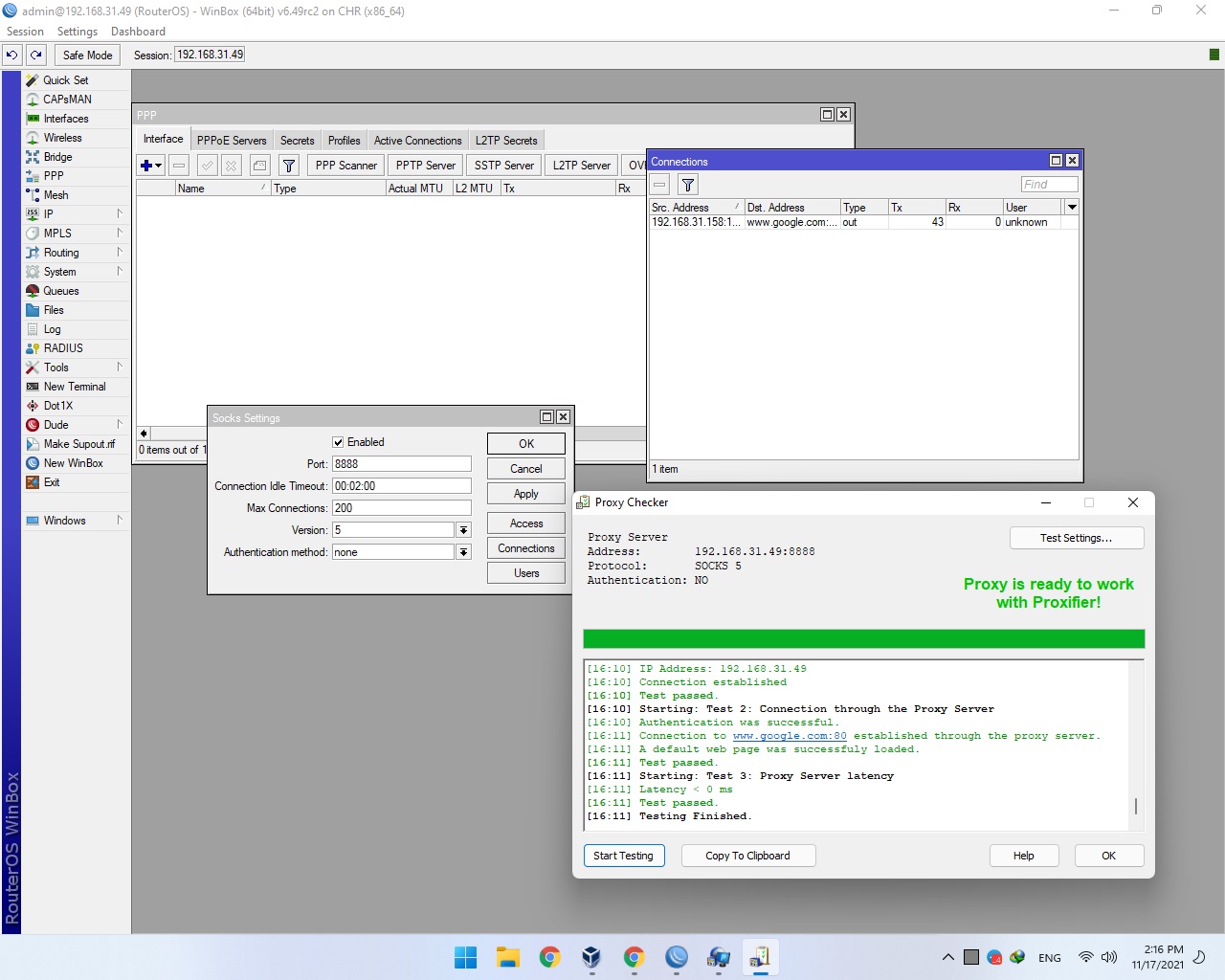Click the remove (minus) button in Connections window
Viewport: 1225px width, 980px height.
click(659, 185)
